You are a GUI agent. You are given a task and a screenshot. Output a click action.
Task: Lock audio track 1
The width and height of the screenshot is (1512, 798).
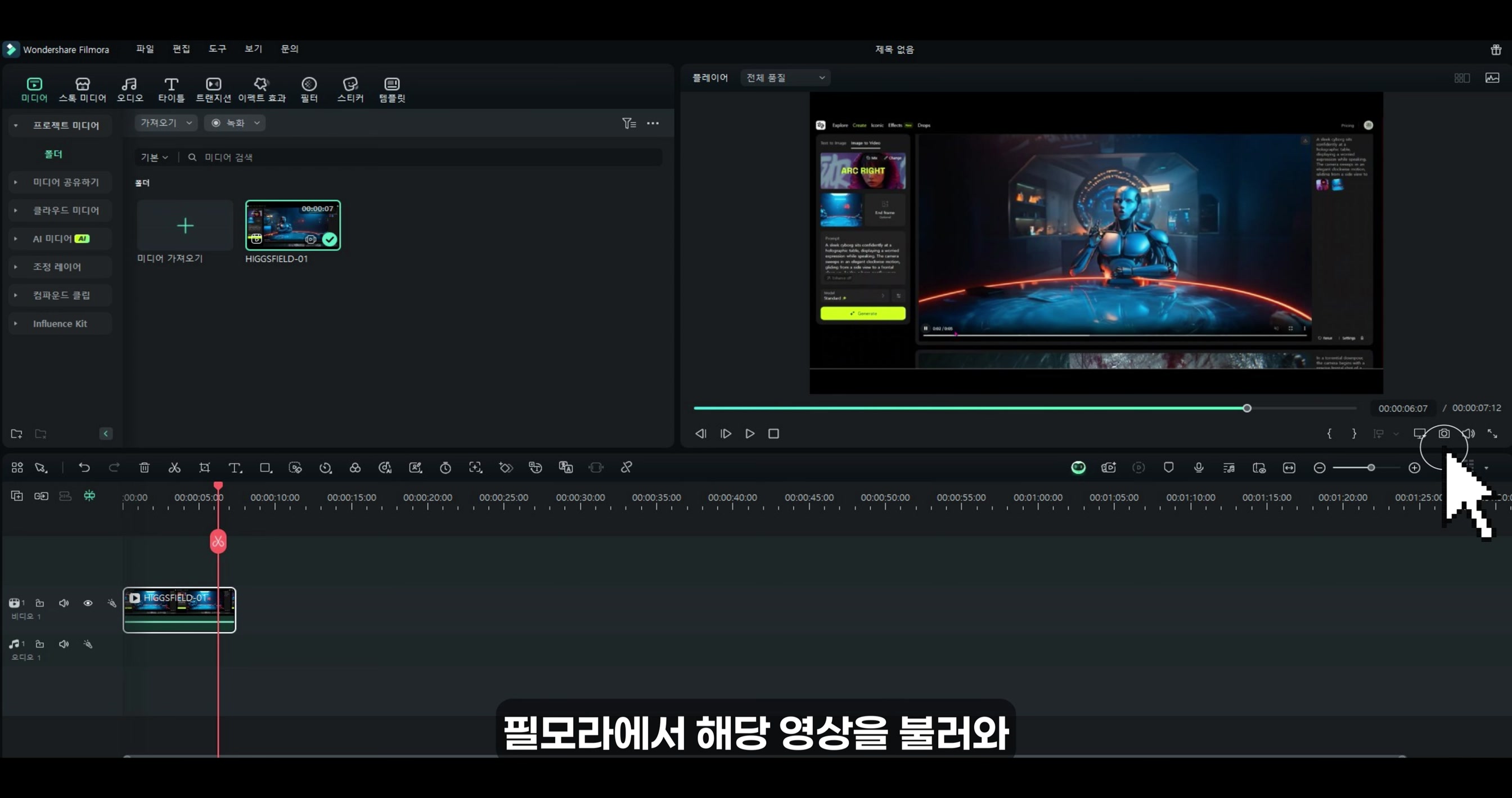click(40, 644)
